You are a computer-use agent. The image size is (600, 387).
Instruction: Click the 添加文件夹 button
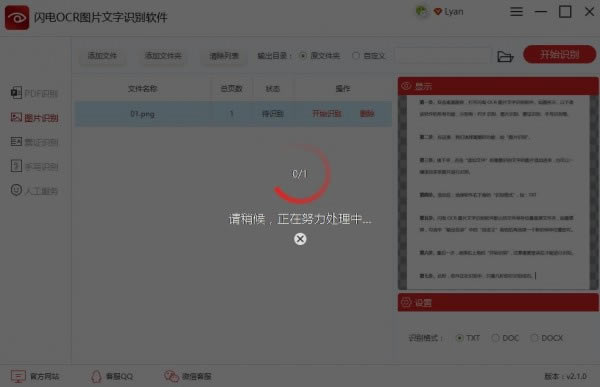click(163, 56)
